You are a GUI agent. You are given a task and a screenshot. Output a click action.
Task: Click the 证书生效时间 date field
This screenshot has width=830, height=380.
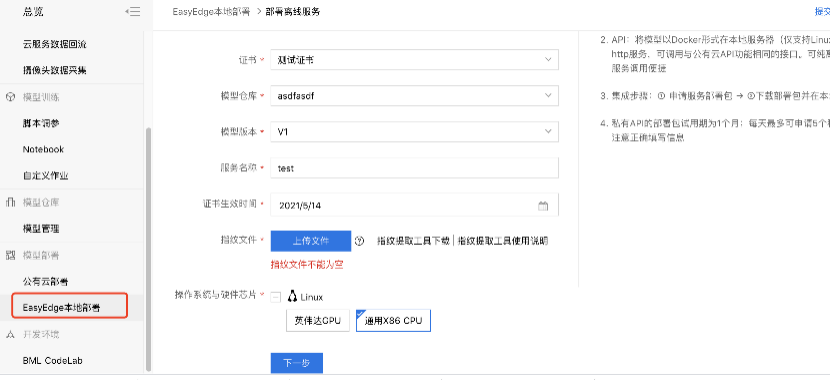pos(414,205)
